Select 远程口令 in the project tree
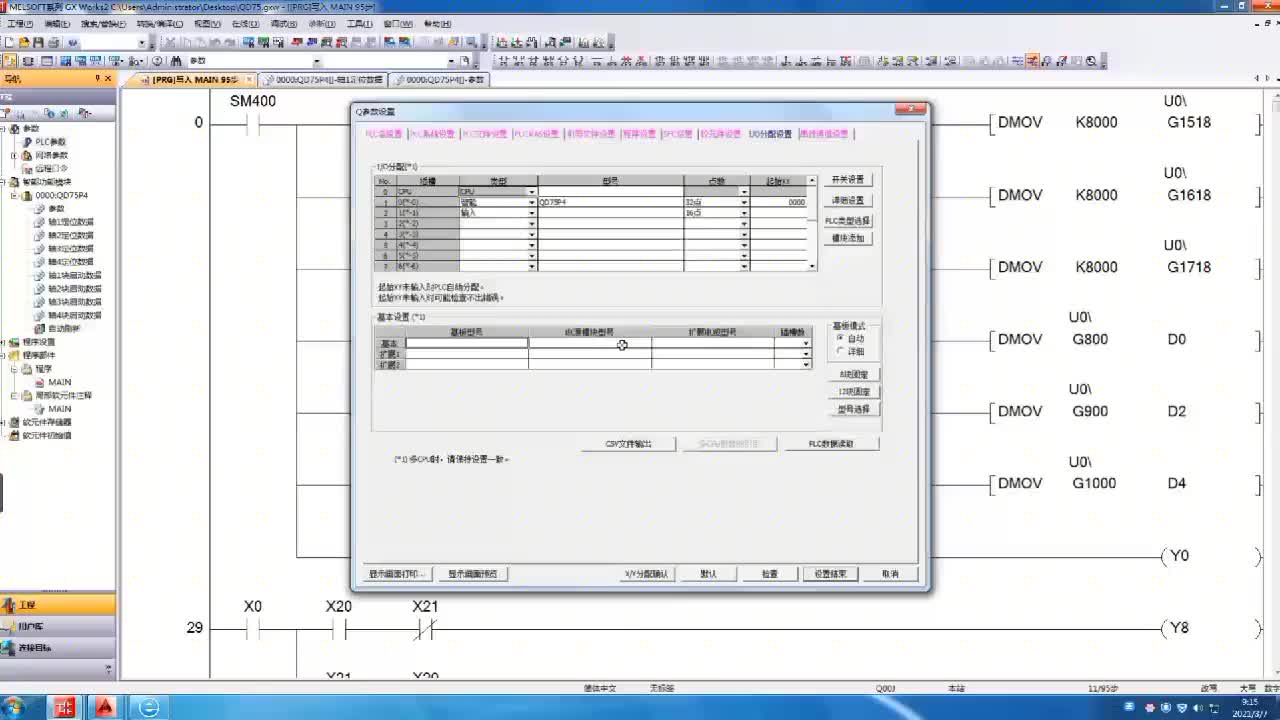The height and width of the screenshot is (720, 1280). tap(49, 169)
